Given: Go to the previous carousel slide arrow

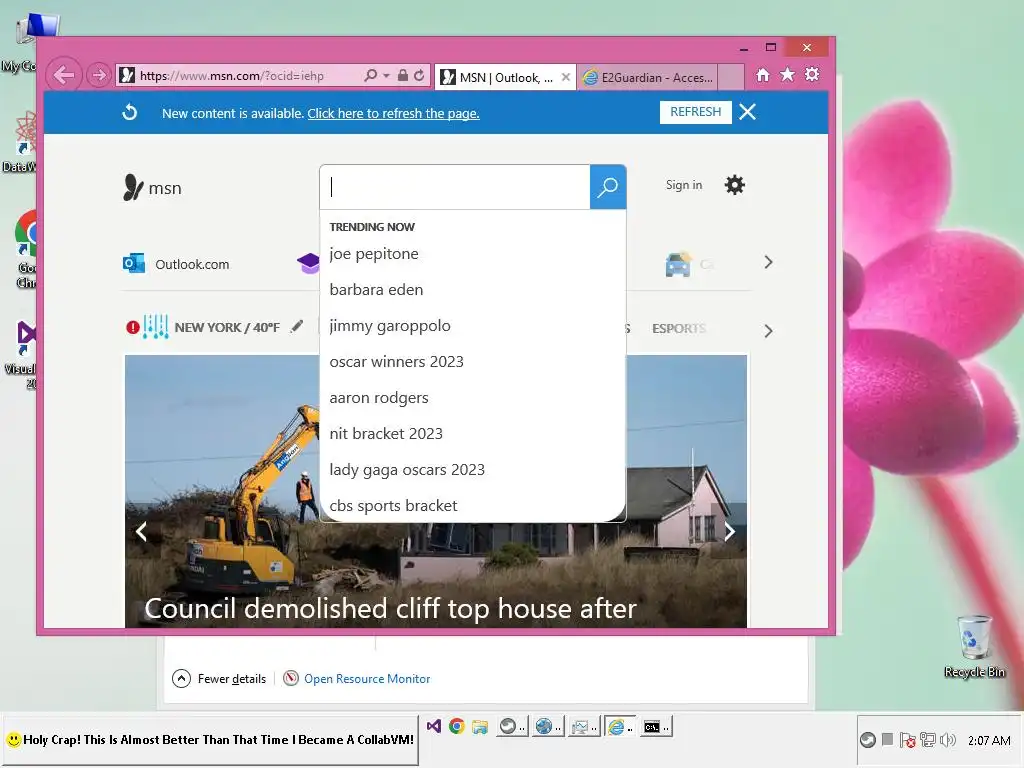Looking at the screenshot, I should coord(141,532).
